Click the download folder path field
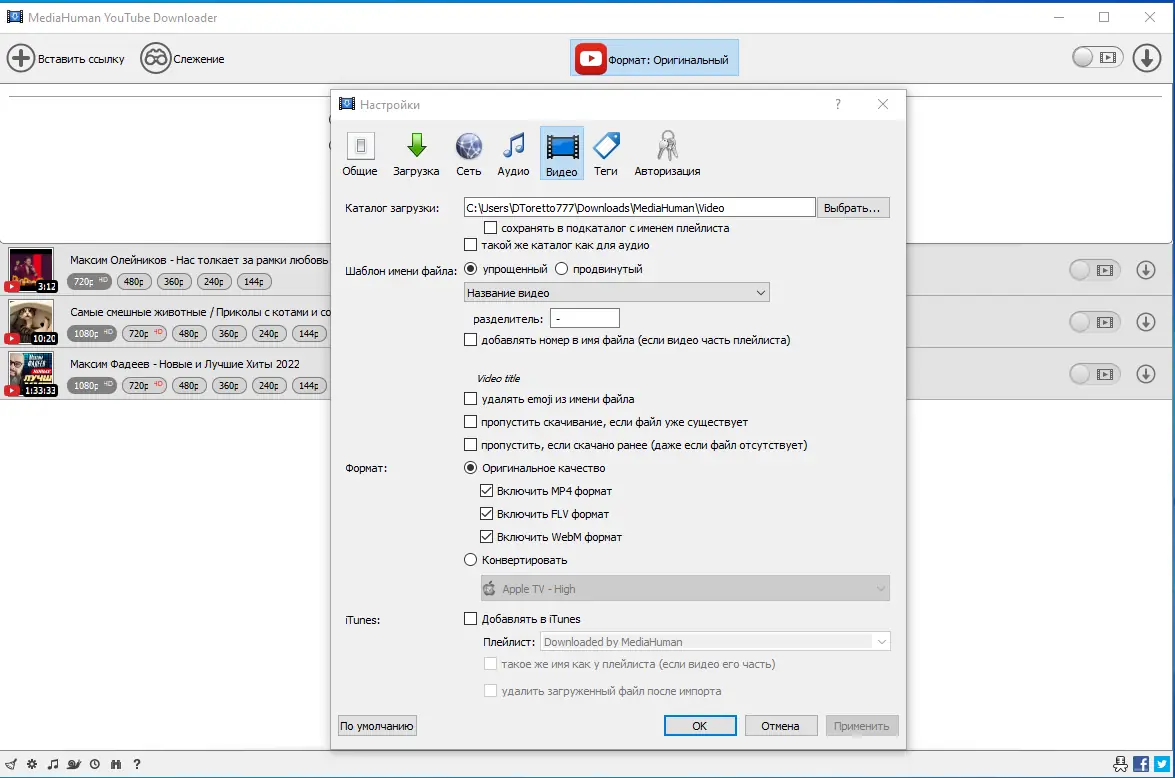The width and height of the screenshot is (1175, 778). [x=639, y=208]
